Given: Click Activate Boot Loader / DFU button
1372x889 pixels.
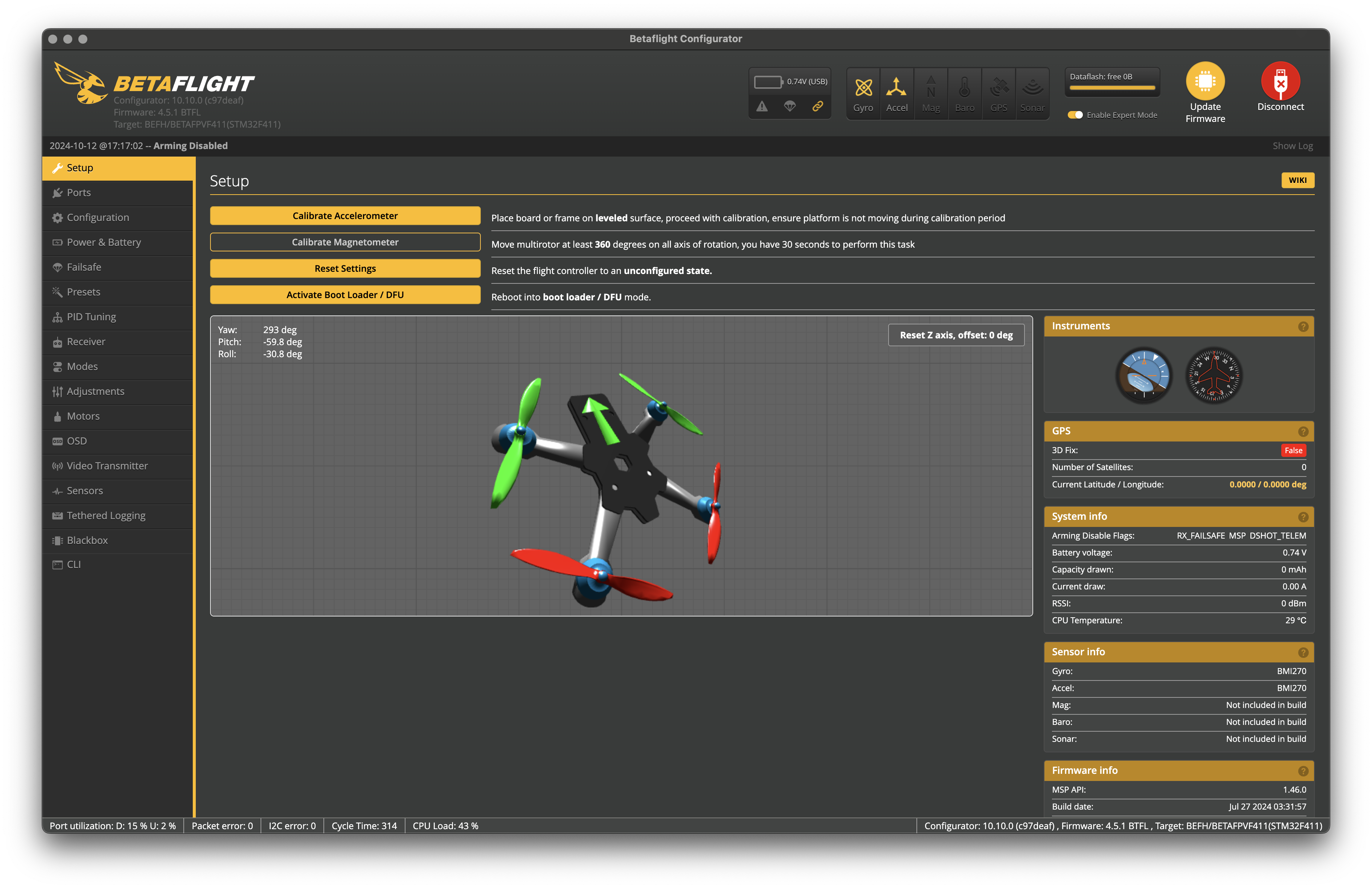Looking at the screenshot, I should [x=345, y=294].
